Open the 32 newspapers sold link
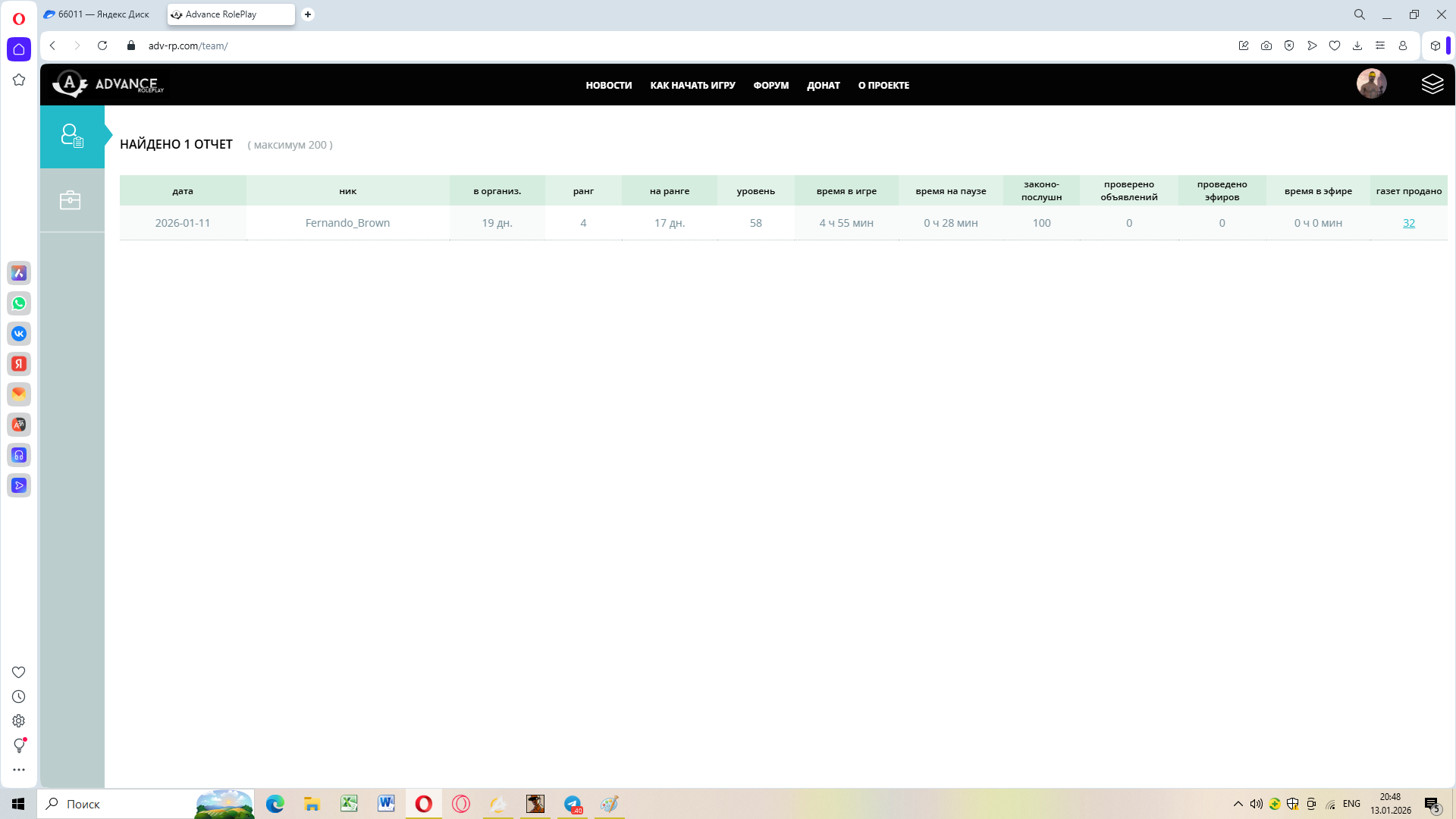Screen dimensions: 1456x819 (x=1408, y=223)
